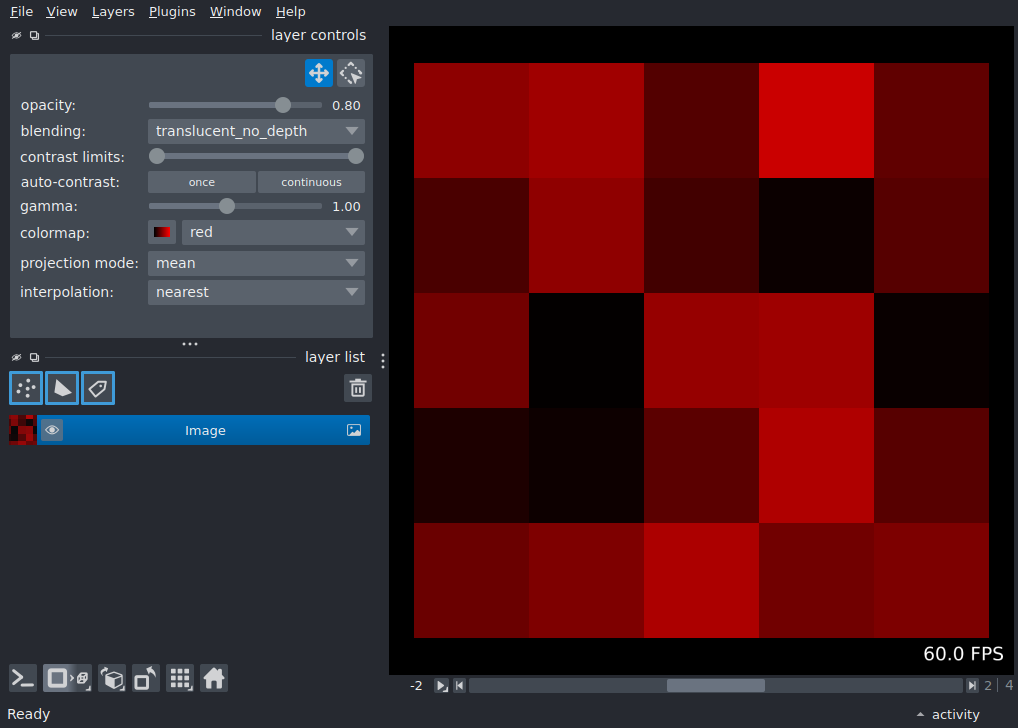Apply auto-contrast once

202,182
